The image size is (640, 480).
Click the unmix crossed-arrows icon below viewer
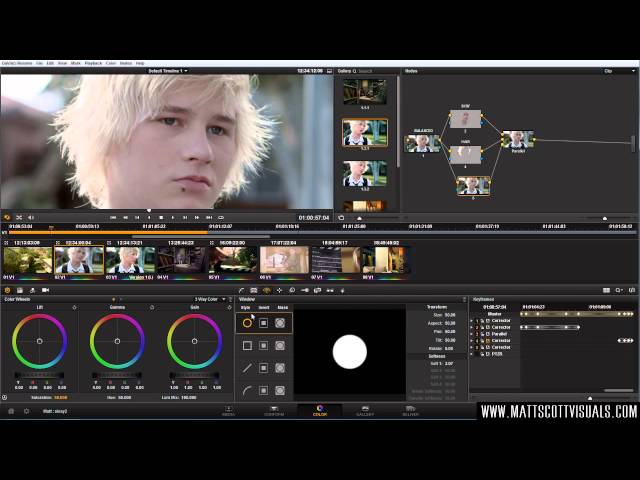[19, 218]
